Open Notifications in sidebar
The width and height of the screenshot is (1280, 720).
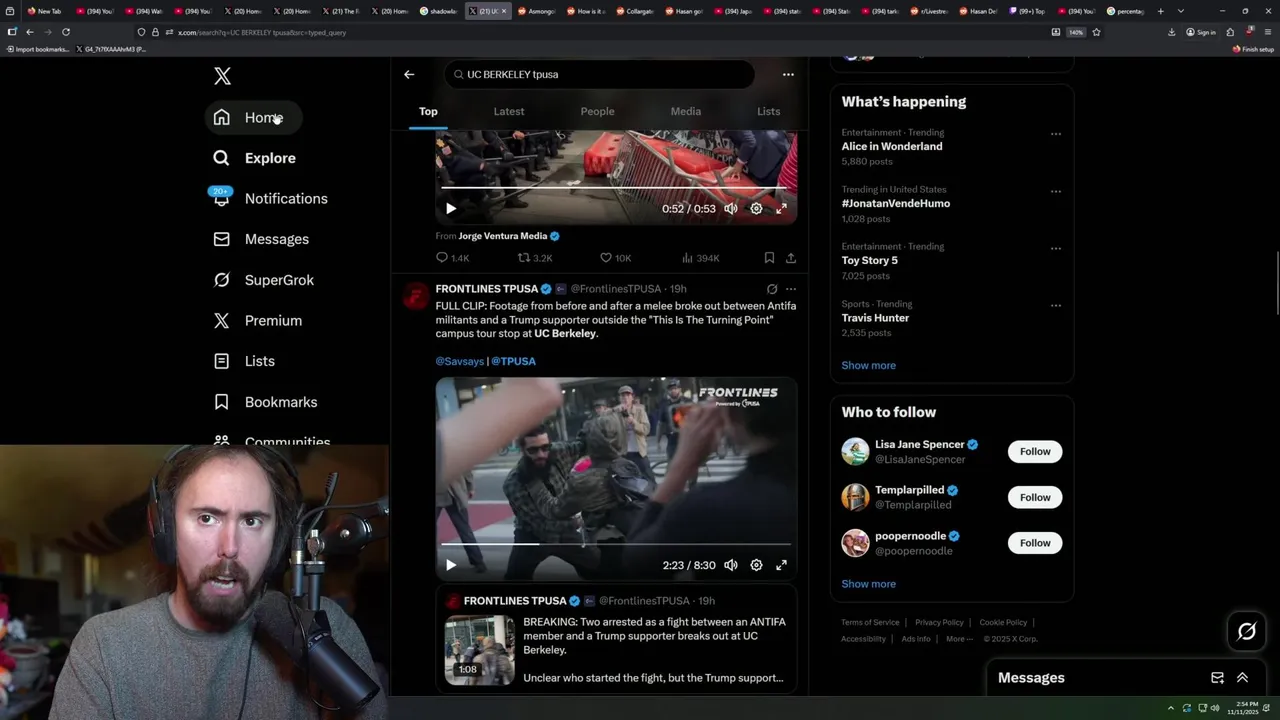(271, 199)
